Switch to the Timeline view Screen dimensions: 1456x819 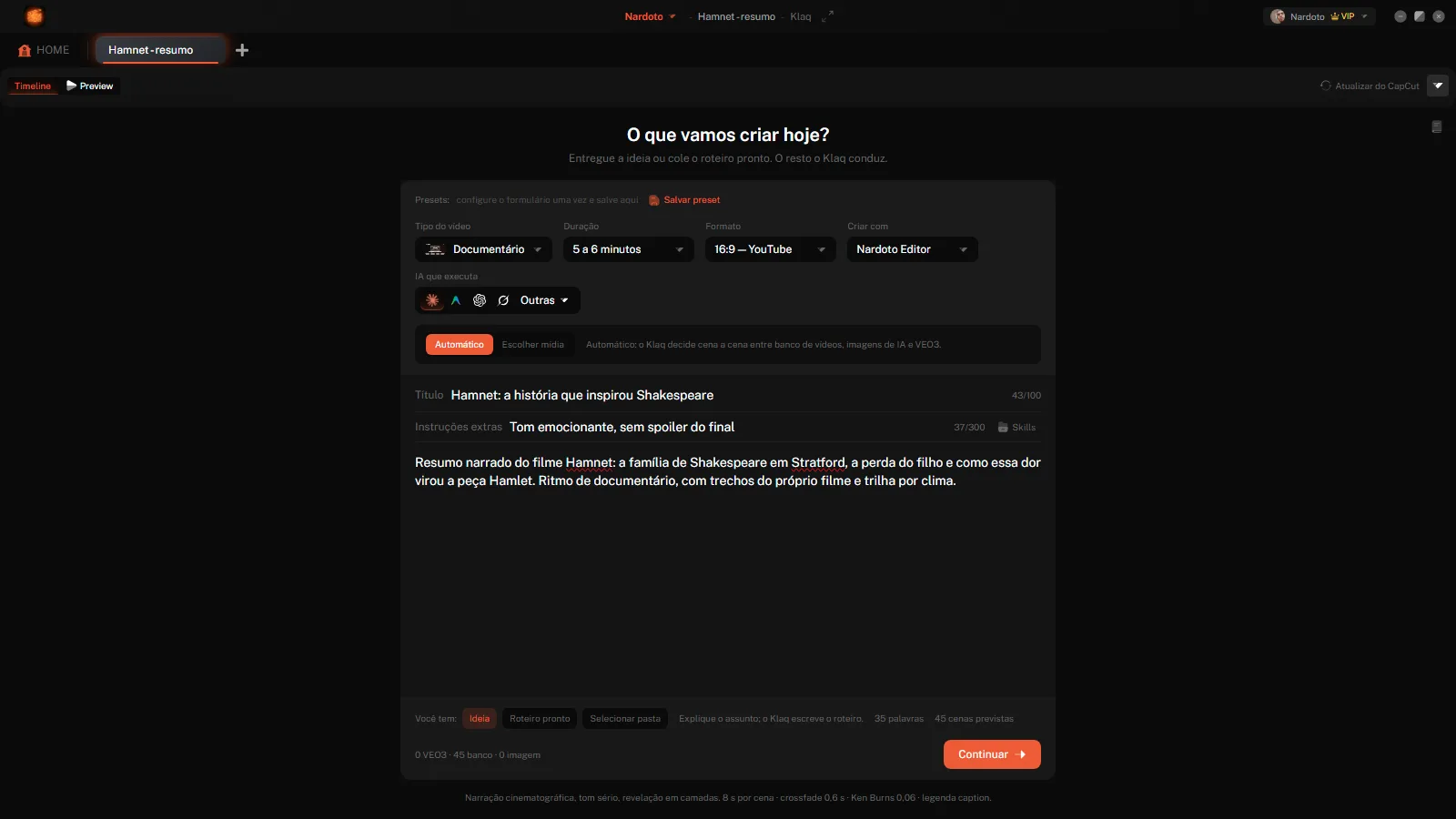[x=33, y=86]
